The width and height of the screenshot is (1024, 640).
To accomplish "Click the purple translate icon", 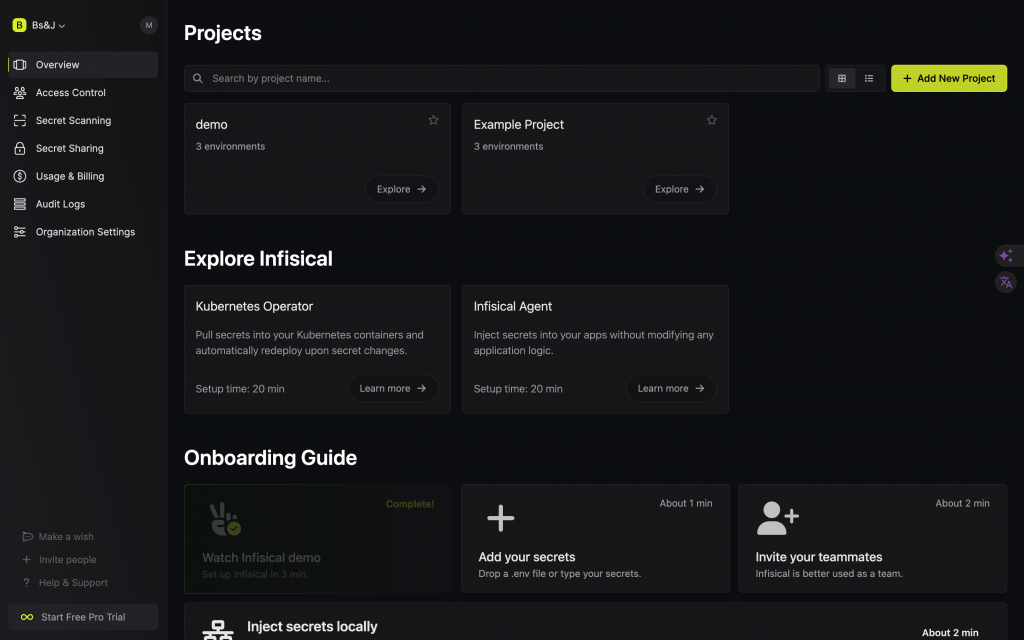I will pyautogui.click(x=1006, y=282).
